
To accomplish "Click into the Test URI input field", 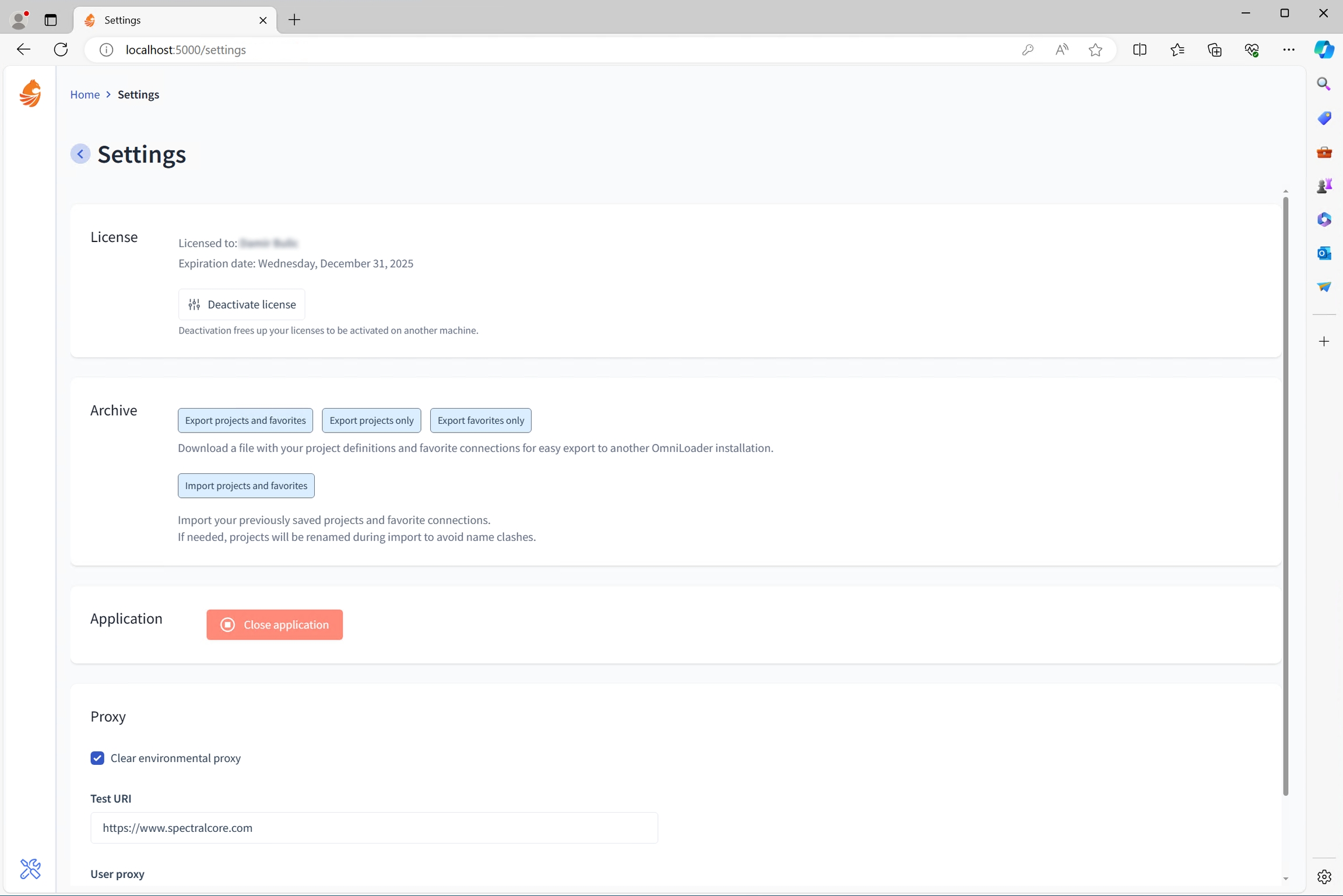I will pos(374,828).
